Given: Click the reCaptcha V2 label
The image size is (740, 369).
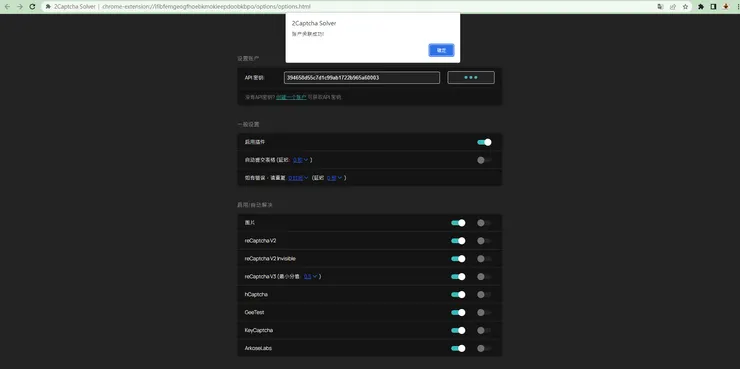Looking at the screenshot, I should (x=261, y=241).
